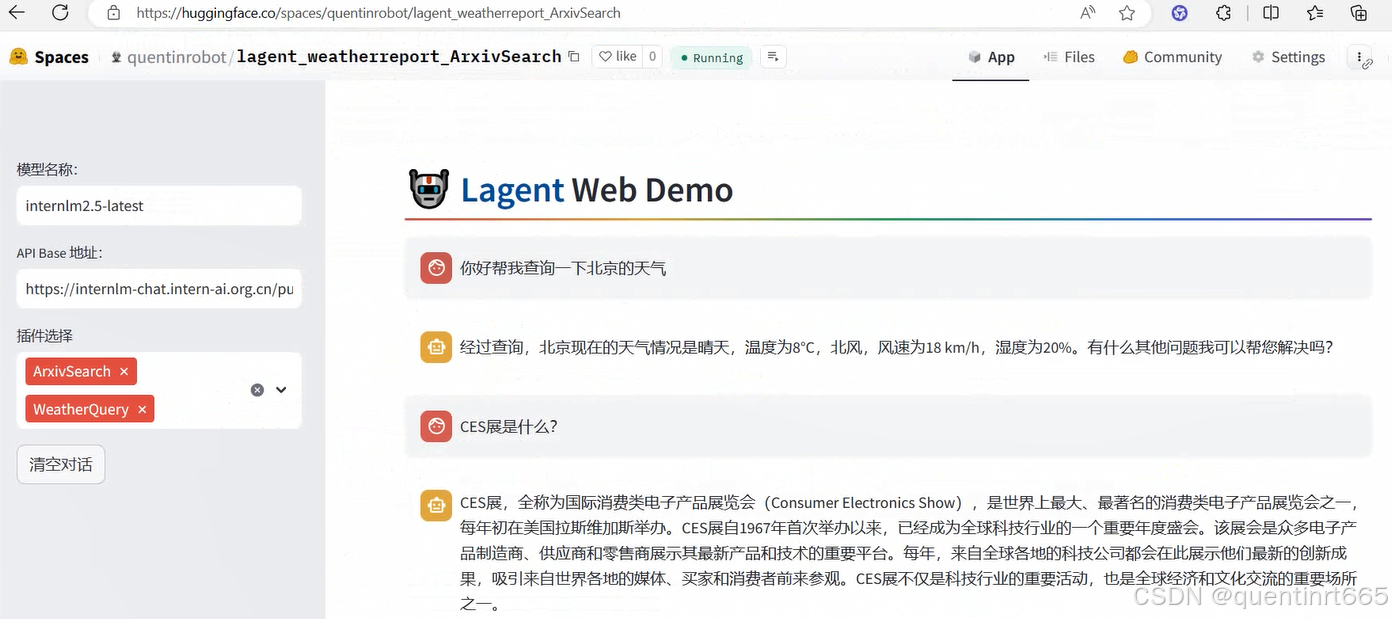Add page to favorites star icon

coord(1127,13)
